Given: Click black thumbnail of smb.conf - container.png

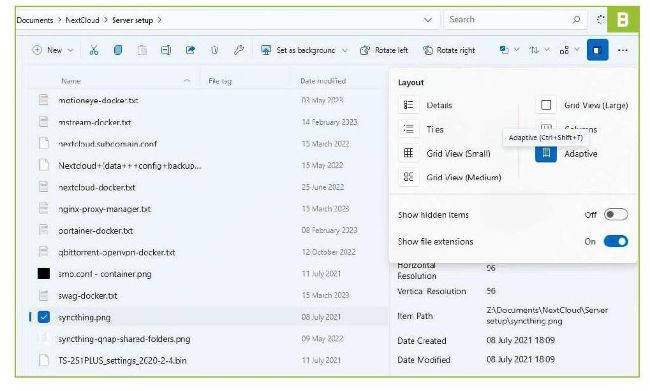Looking at the screenshot, I should click(x=44, y=274).
